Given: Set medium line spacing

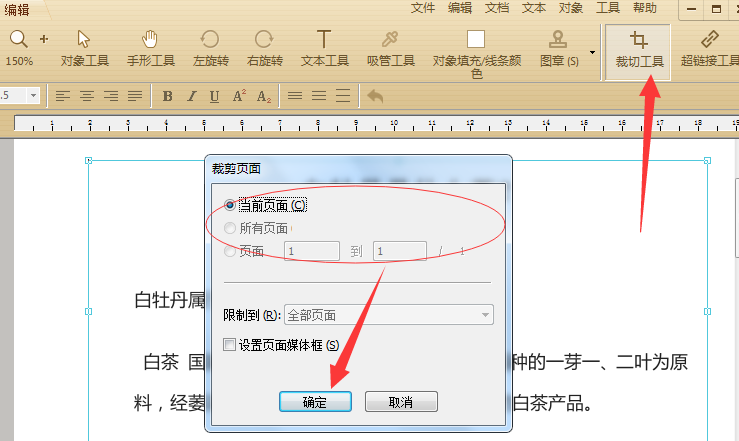Looking at the screenshot, I should click(x=319, y=96).
